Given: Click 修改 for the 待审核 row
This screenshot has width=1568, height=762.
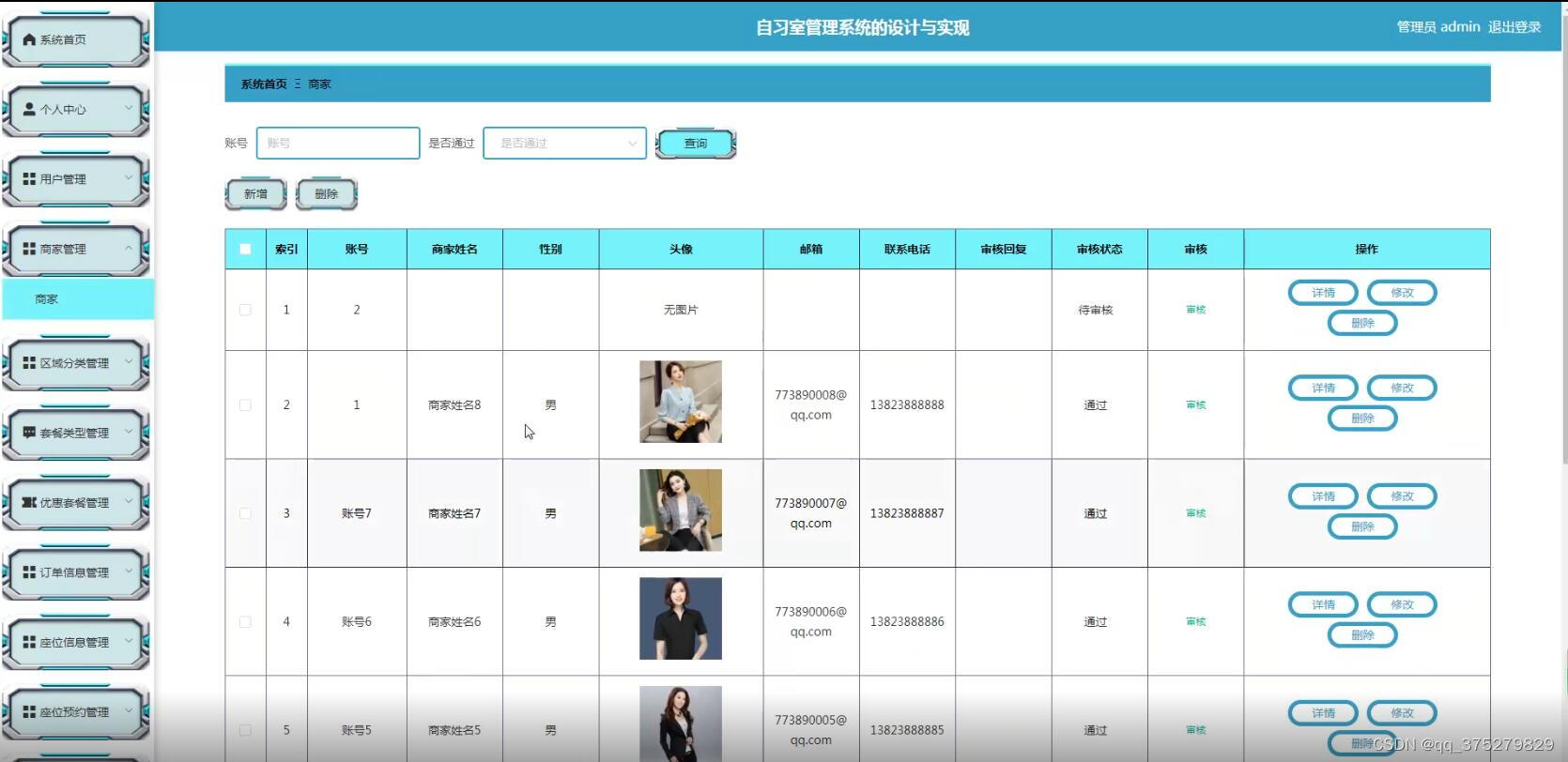Looking at the screenshot, I should point(1402,293).
